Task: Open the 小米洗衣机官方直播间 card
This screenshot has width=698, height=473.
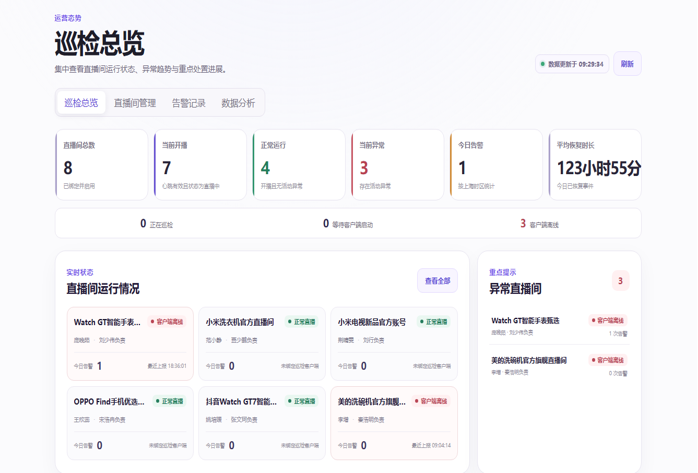Action: (x=262, y=344)
